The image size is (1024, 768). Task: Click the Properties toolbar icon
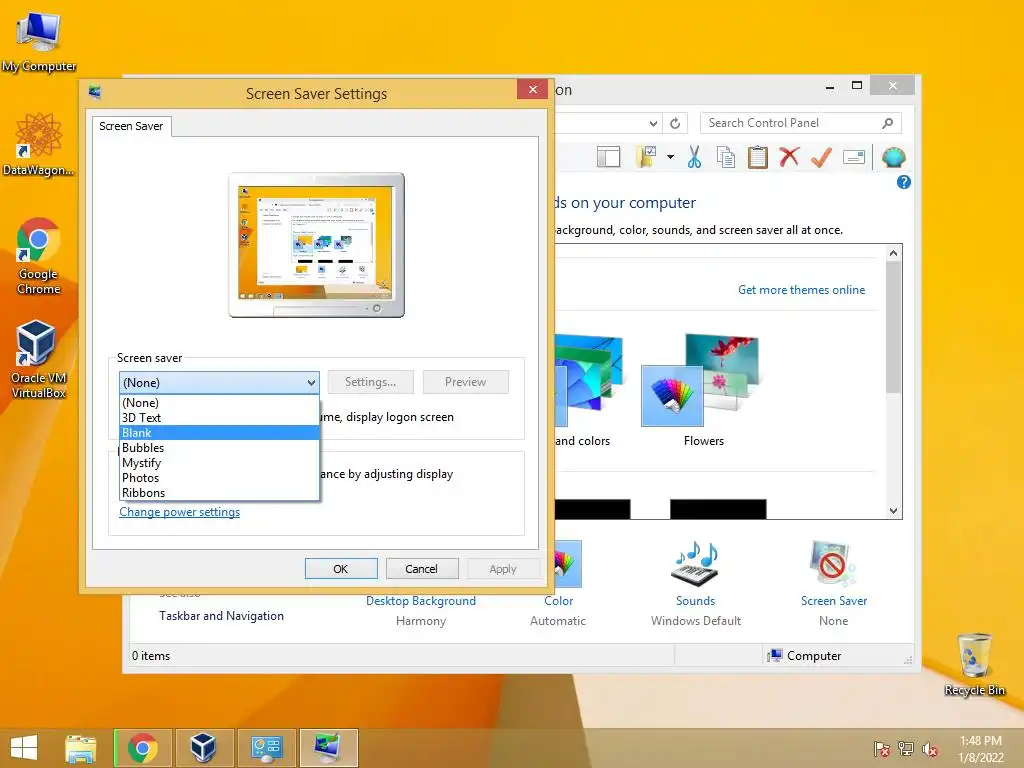[854, 157]
